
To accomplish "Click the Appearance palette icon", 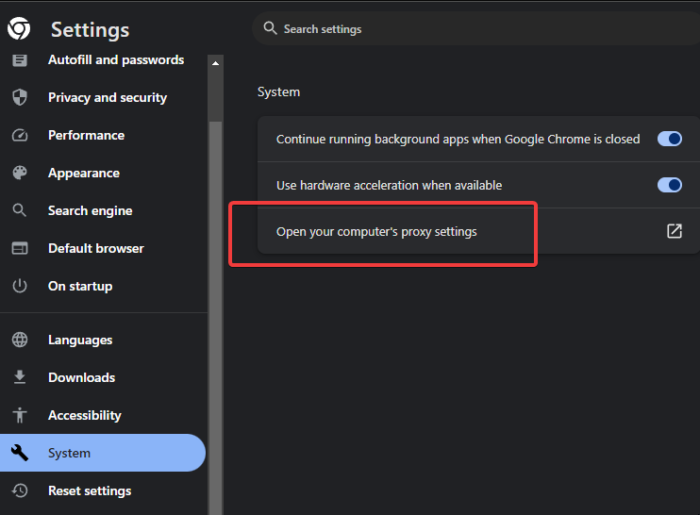I will click(19, 173).
